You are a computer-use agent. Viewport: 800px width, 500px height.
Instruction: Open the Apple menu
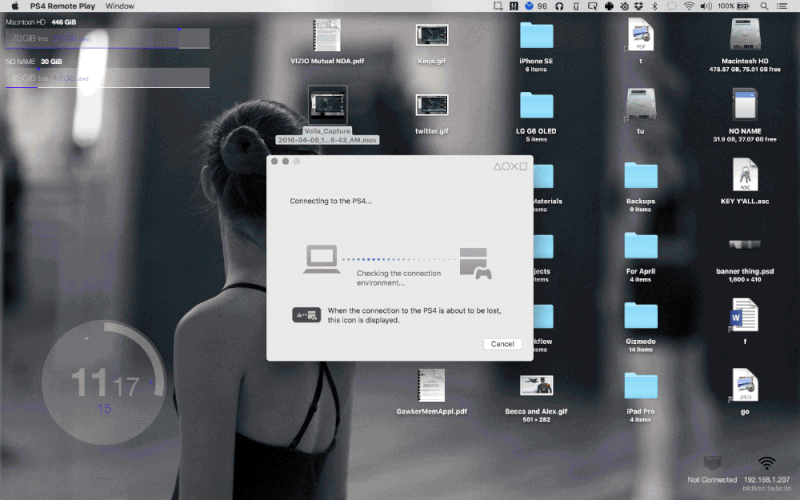15,6
